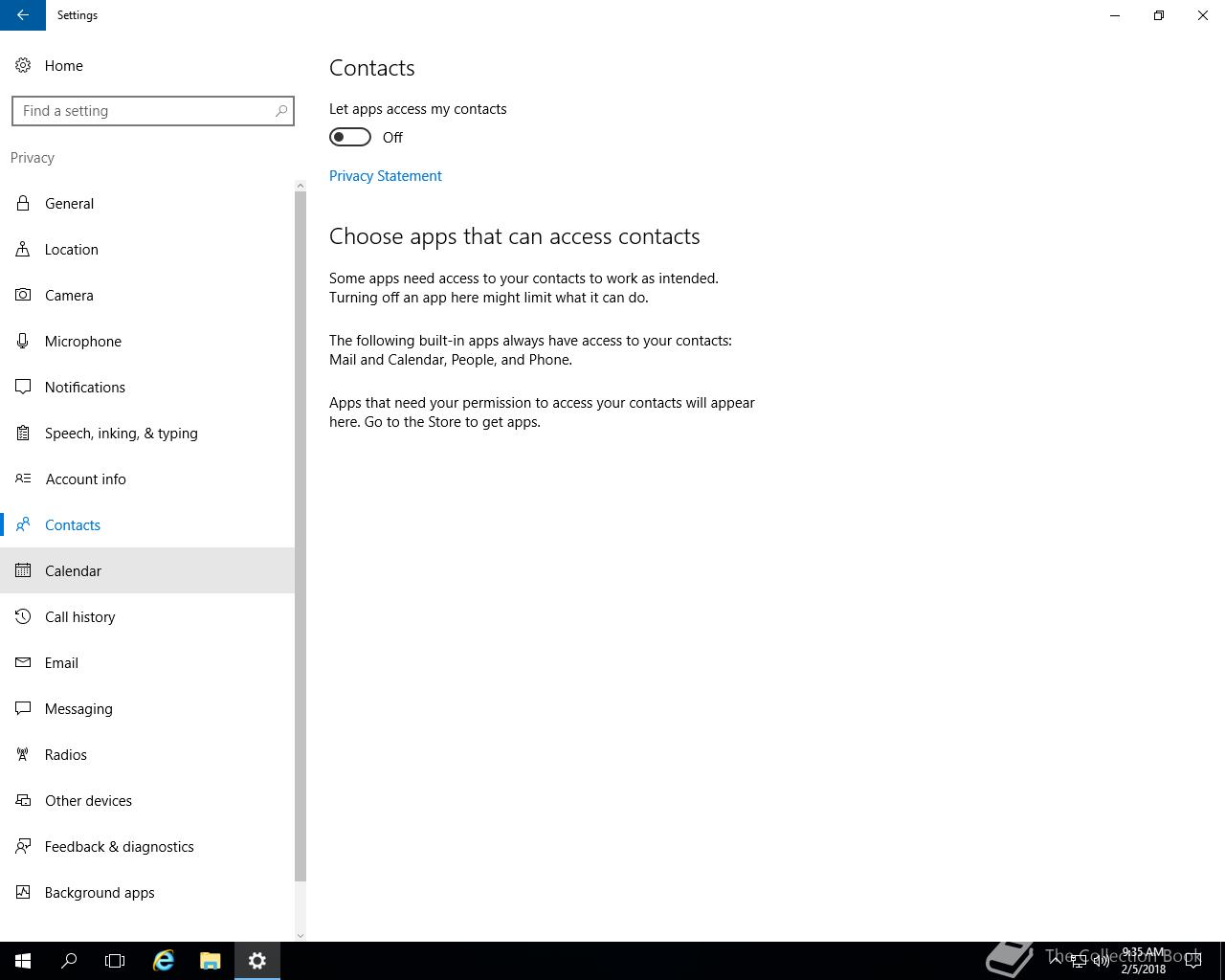Click the Calendar grid icon

(23, 570)
